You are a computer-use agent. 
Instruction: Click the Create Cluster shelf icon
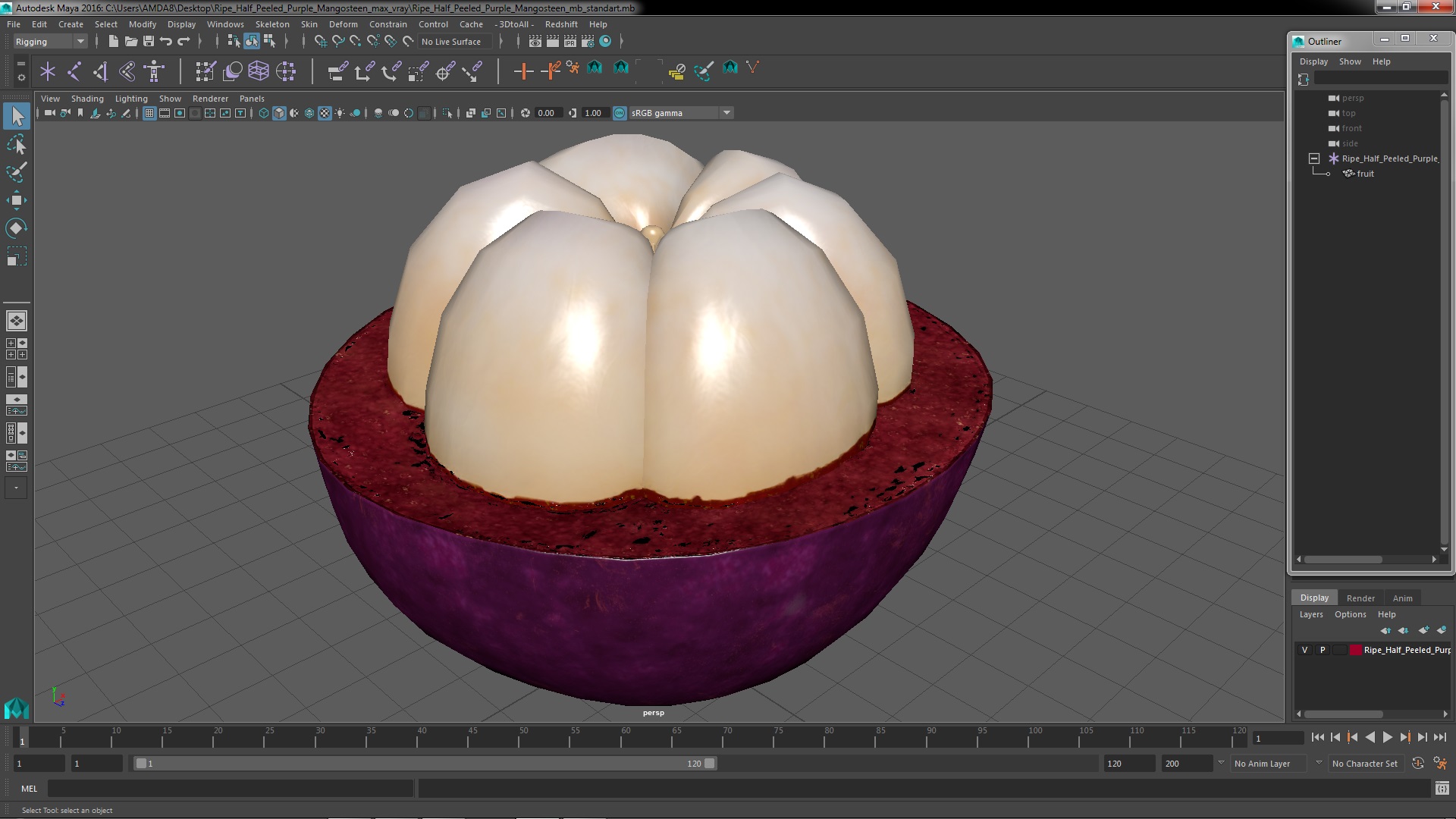pos(285,71)
